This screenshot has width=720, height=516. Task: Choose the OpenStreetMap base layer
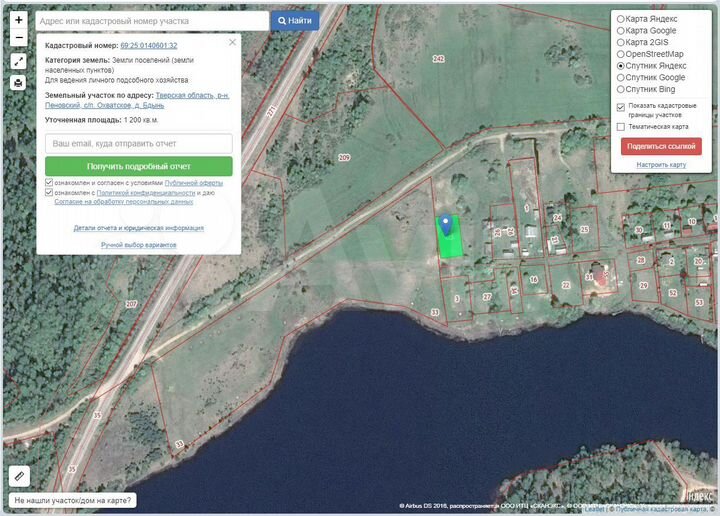(x=621, y=54)
